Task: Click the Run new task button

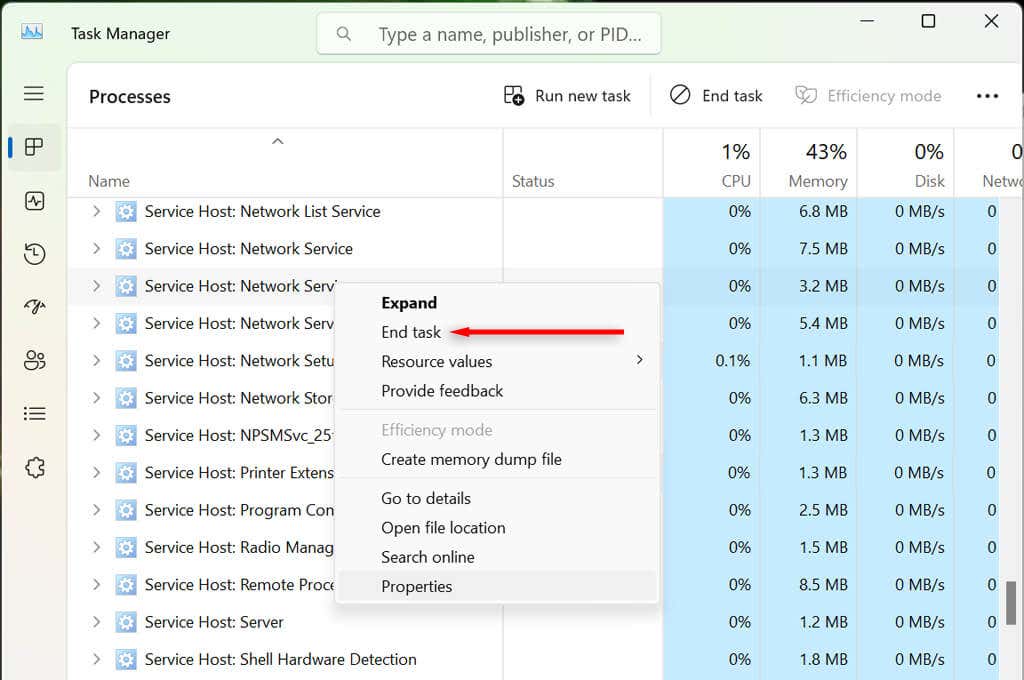Action: pos(567,95)
